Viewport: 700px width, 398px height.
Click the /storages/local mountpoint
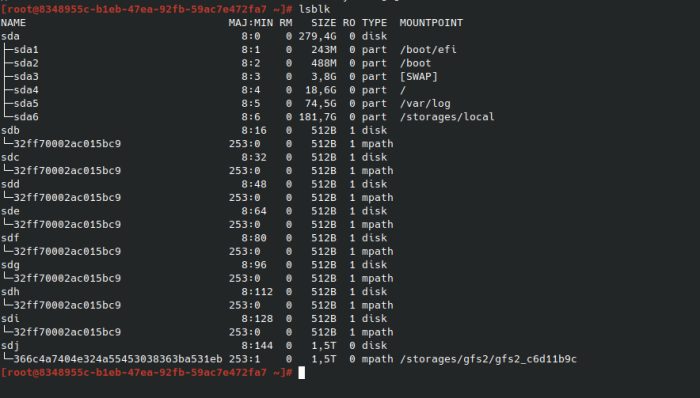click(x=447, y=117)
